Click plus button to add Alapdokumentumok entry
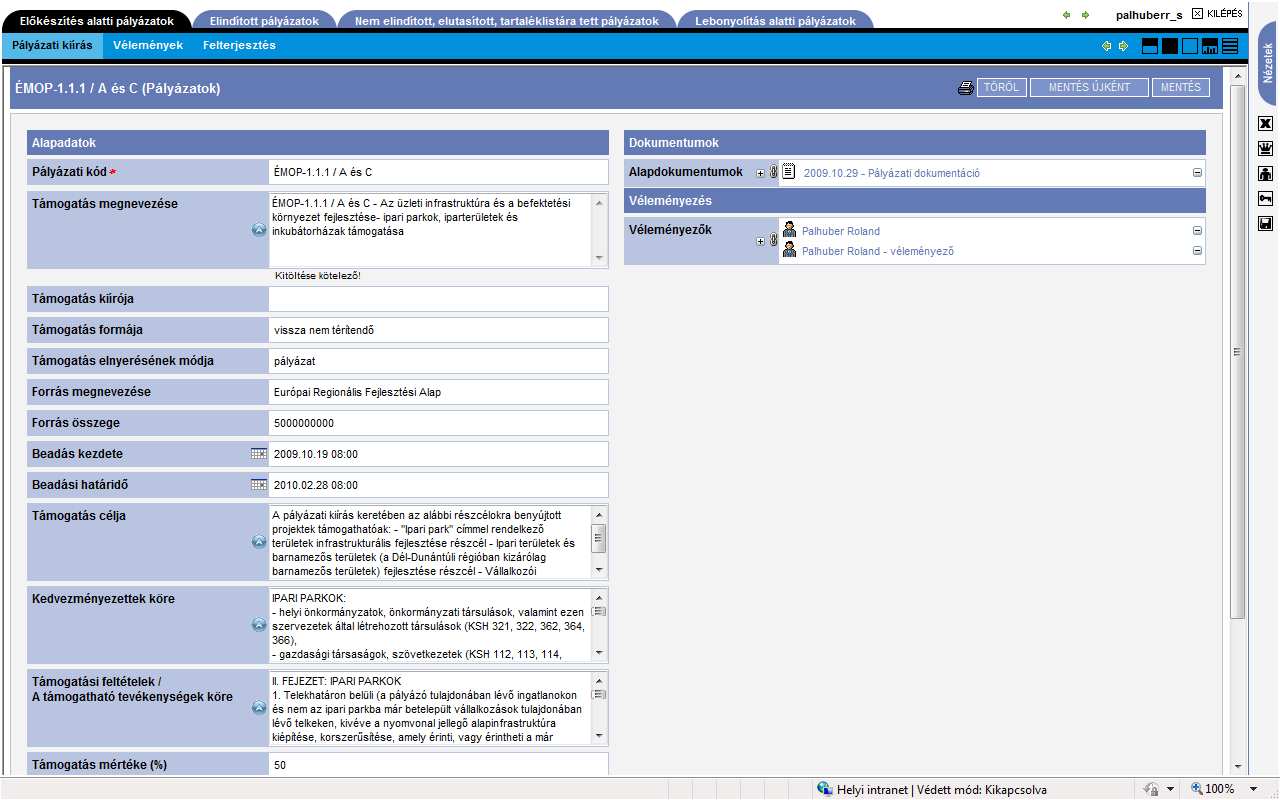Image resolution: width=1280 pixels, height=800 pixels. (760, 173)
